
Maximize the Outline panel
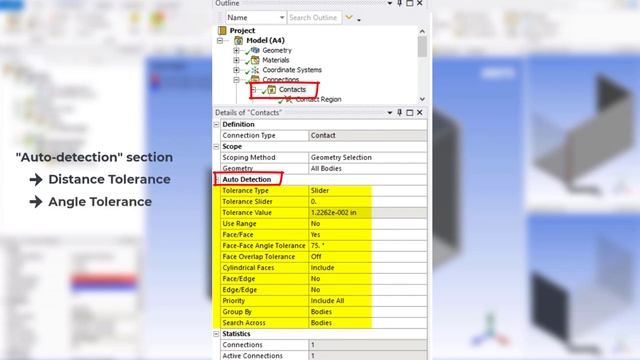[x=410, y=3]
